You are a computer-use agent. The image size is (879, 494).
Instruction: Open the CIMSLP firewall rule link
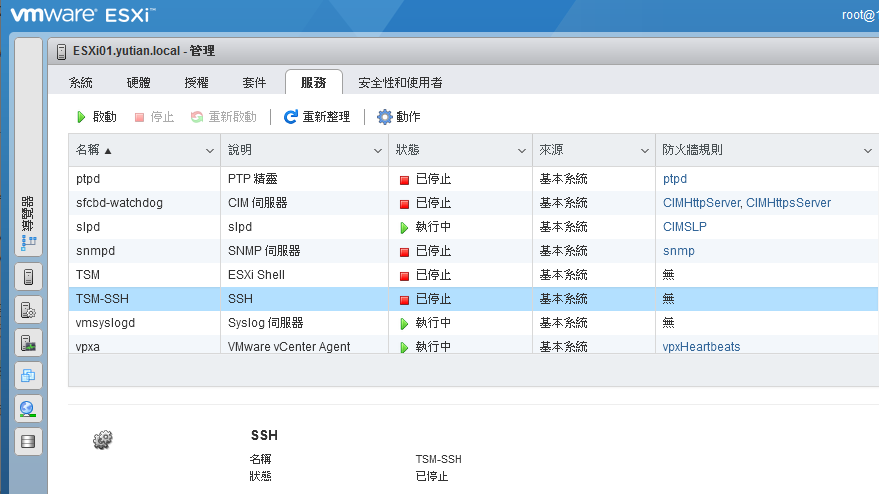684,227
